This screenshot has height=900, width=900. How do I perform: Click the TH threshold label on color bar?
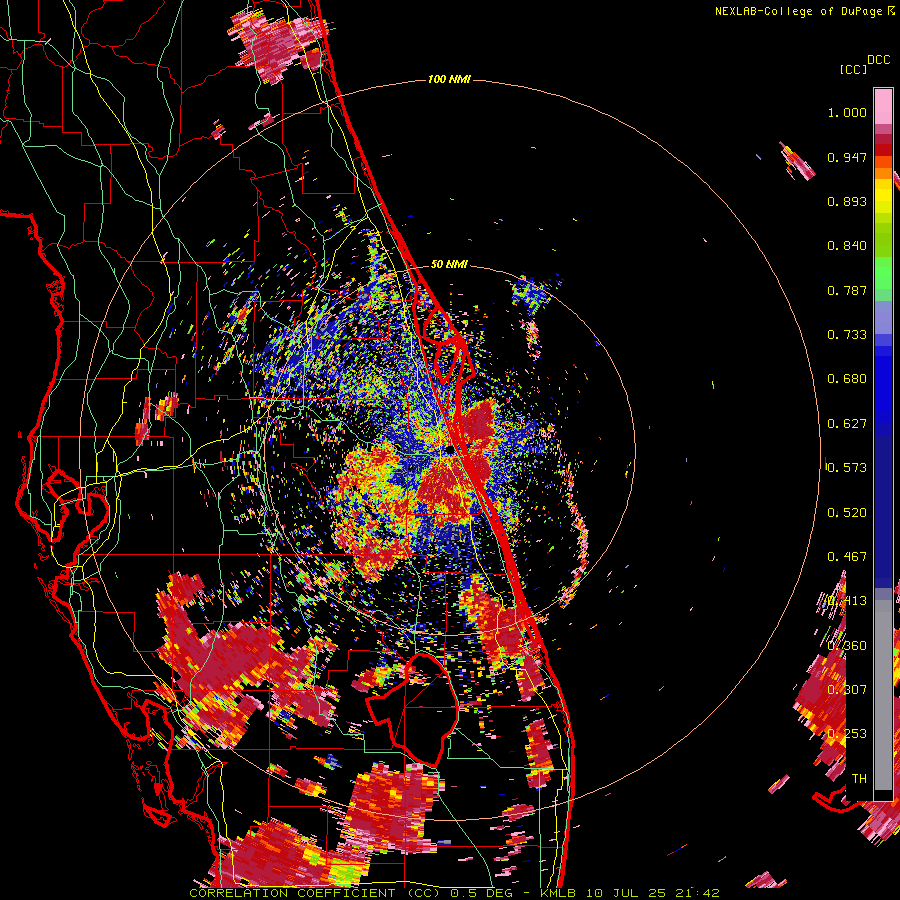coord(859,779)
